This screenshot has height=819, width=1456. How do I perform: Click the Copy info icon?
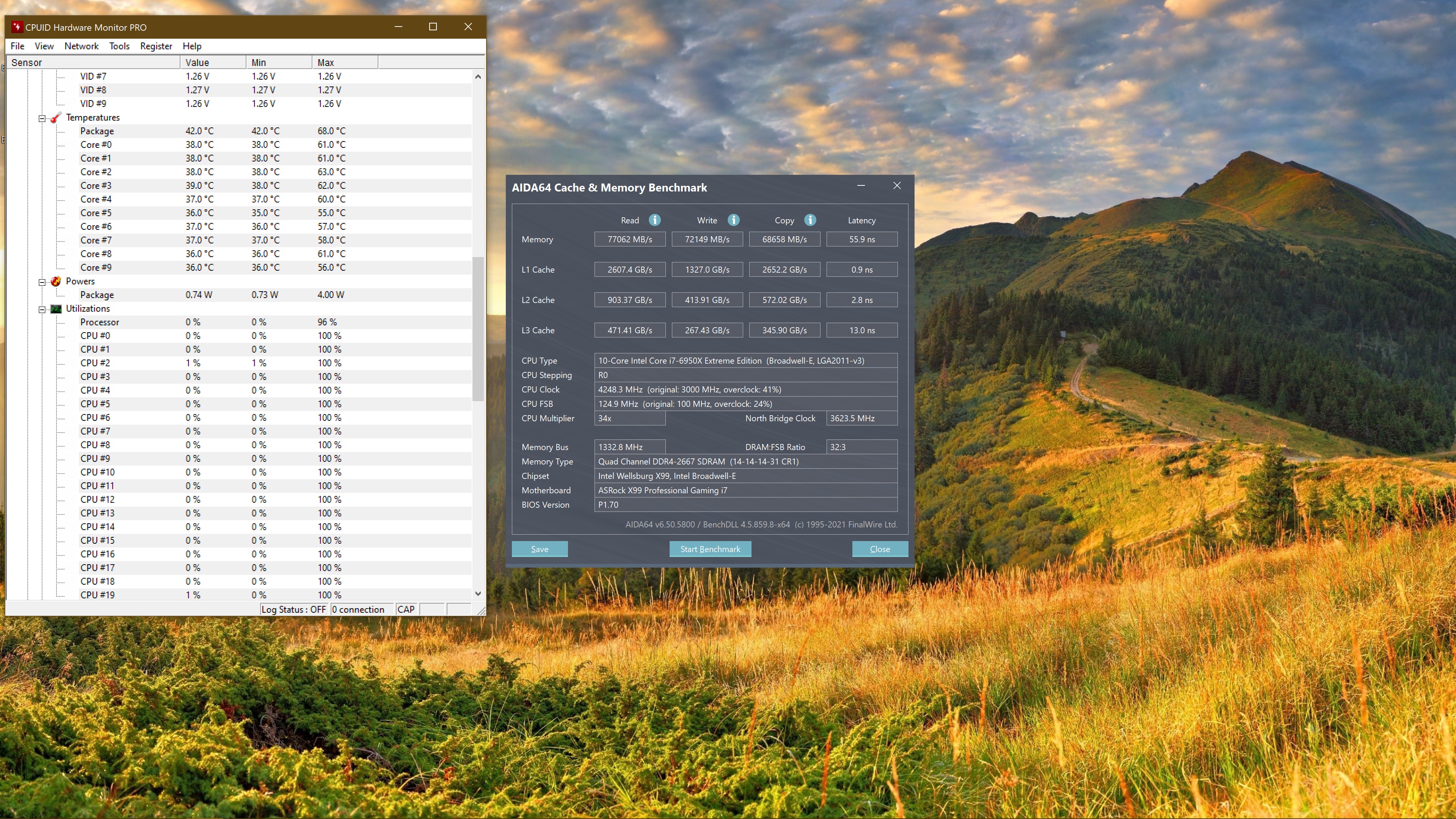pyautogui.click(x=810, y=220)
